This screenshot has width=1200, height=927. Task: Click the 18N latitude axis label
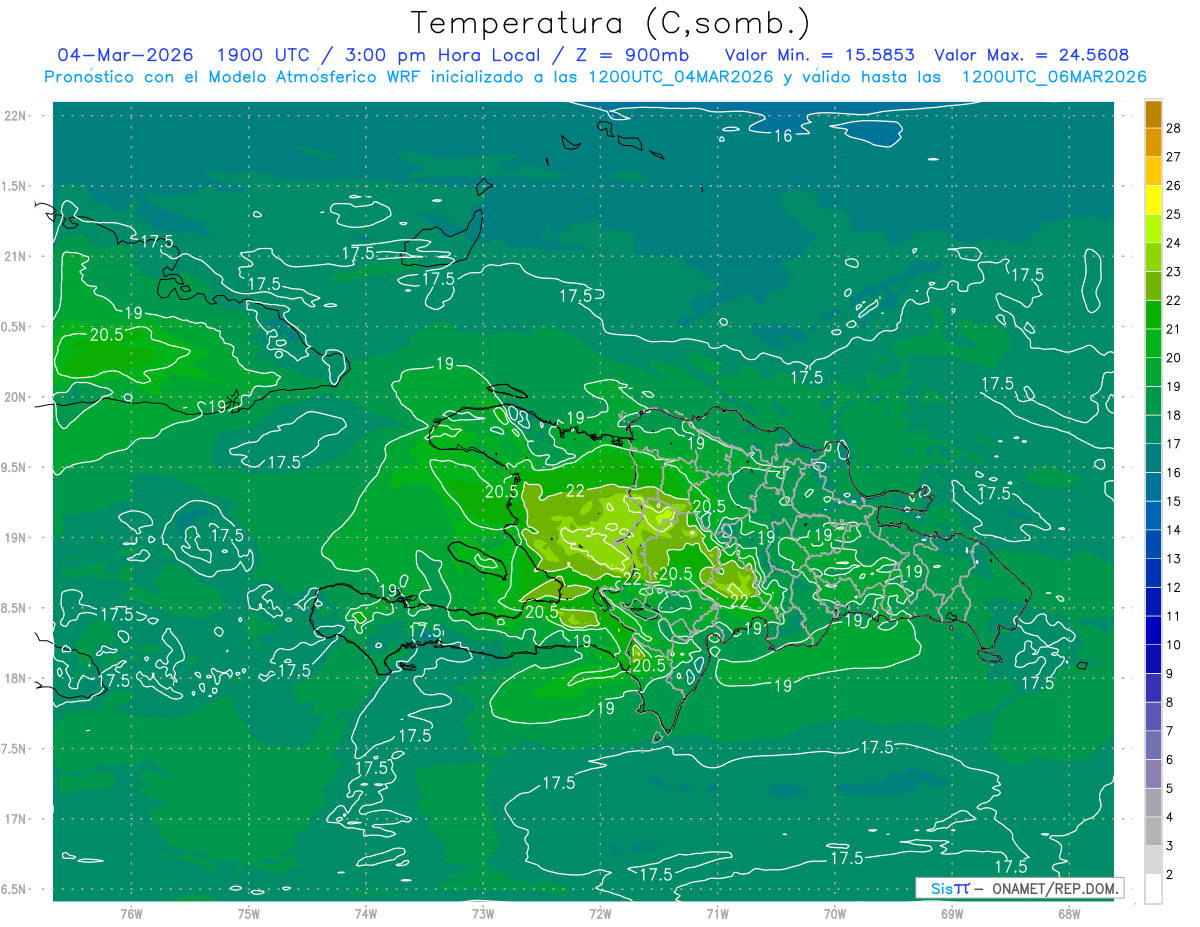click(x=15, y=678)
